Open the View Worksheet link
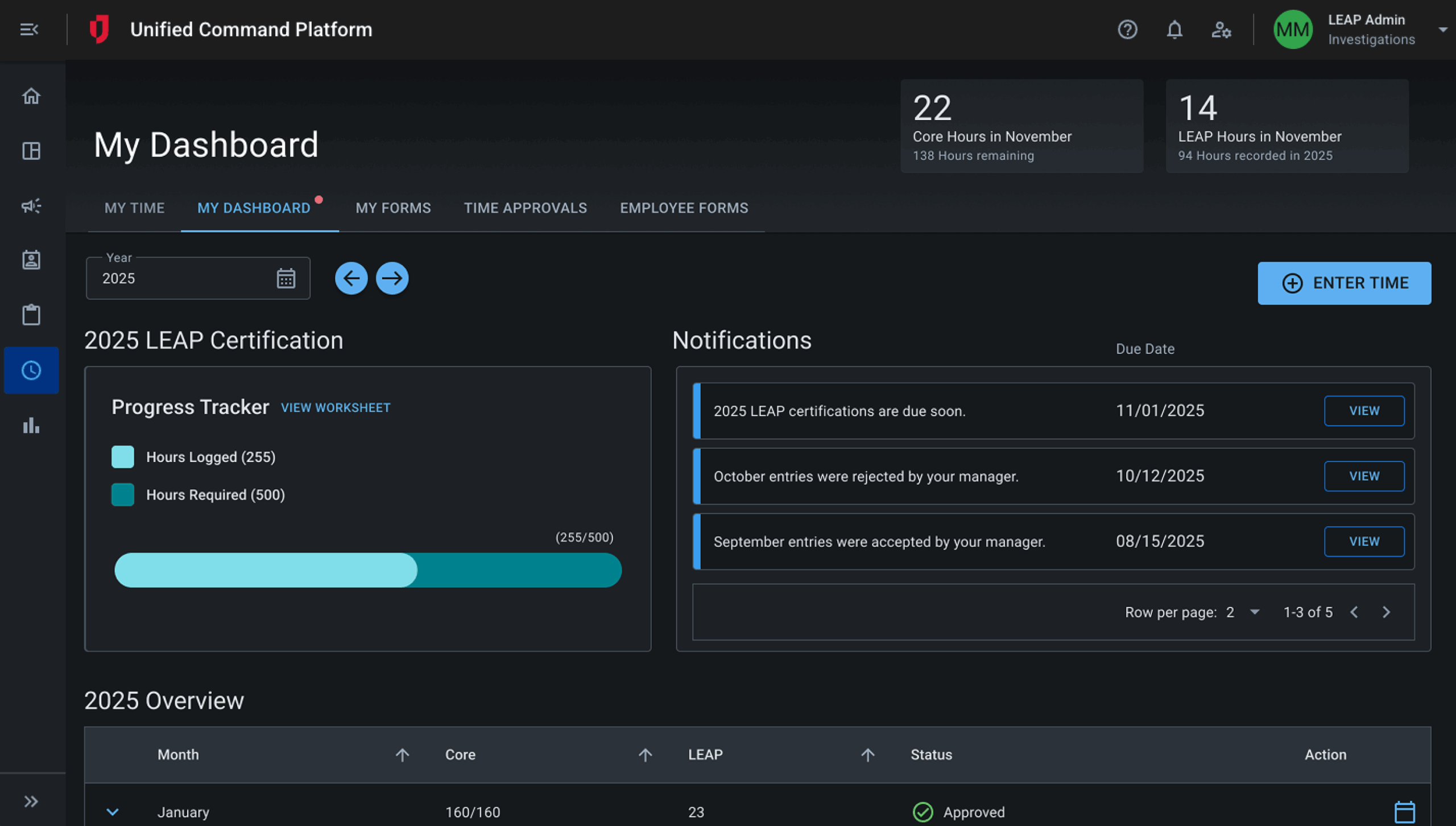Viewport: 1456px width, 826px height. click(x=336, y=408)
